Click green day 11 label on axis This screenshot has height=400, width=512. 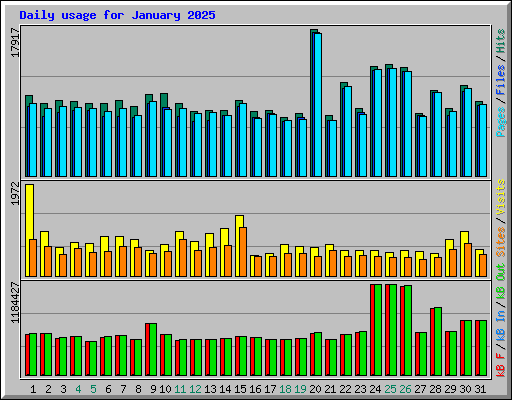tap(180, 389)
